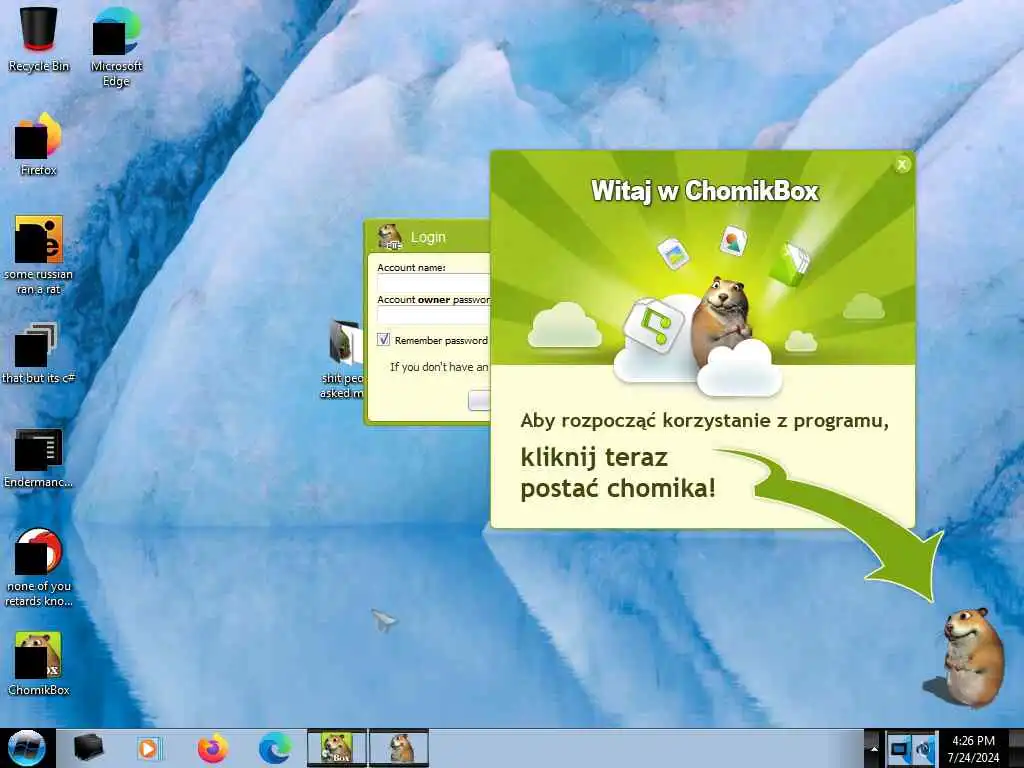This screenshot has width=1024, height=768.
Task: Click the hamster character in the desktop corner
Action: click(971, 656)
